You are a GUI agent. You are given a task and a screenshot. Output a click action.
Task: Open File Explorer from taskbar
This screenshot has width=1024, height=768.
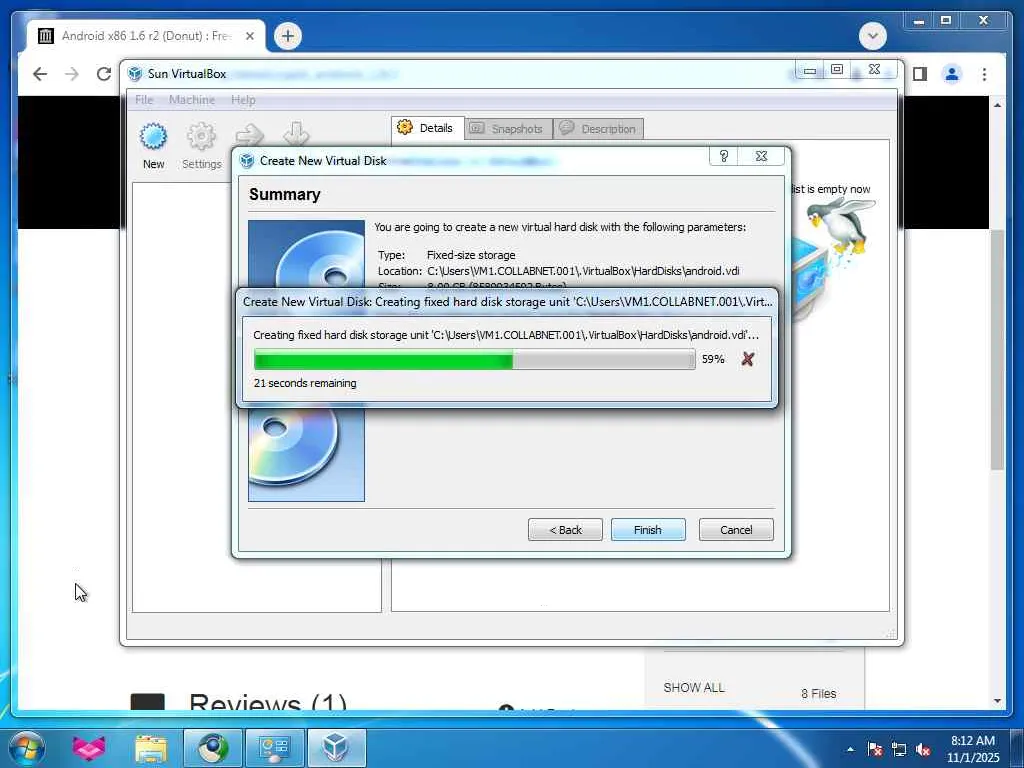click(151, 748)
